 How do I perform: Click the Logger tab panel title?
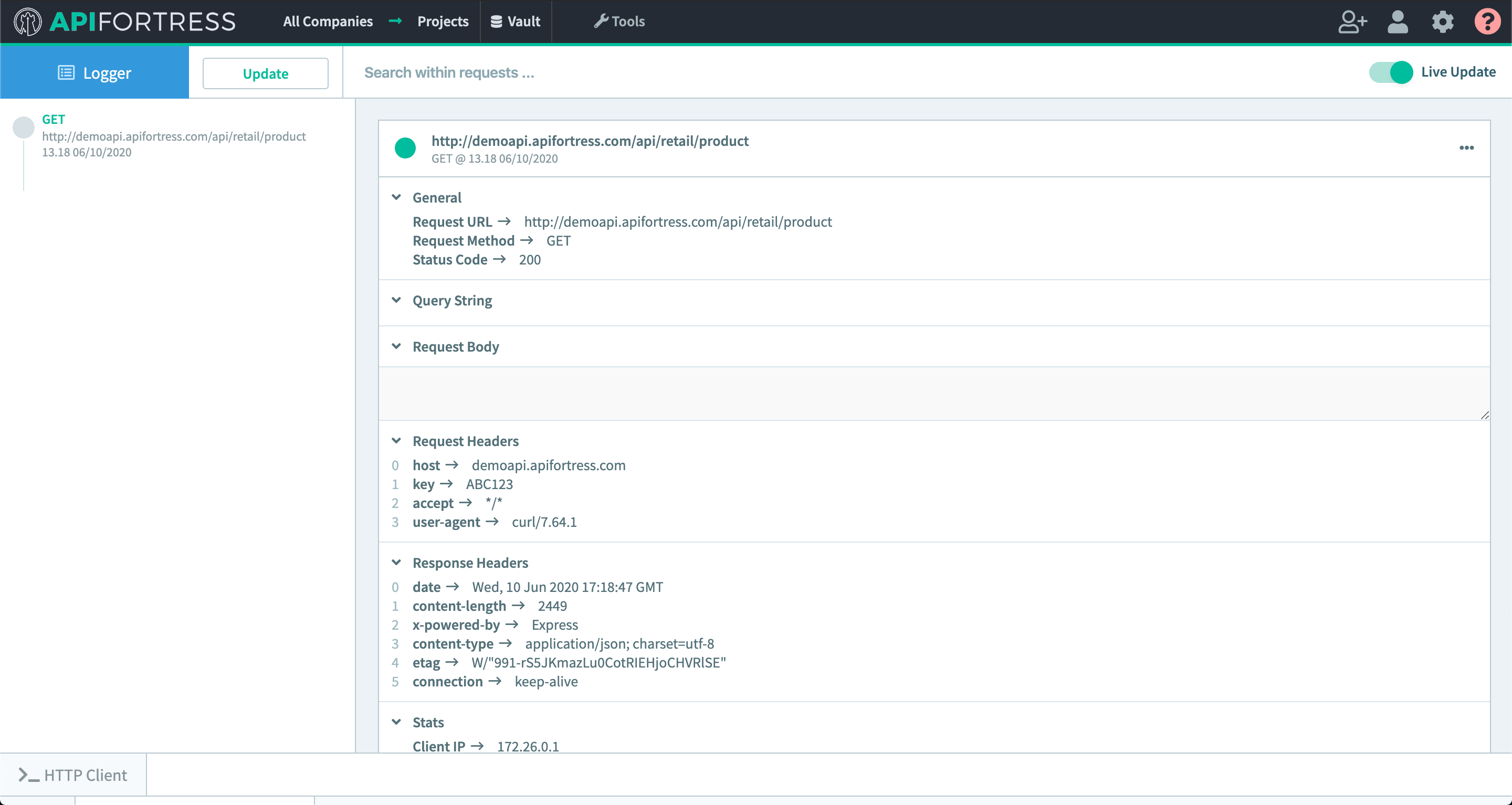pos(95,72)
